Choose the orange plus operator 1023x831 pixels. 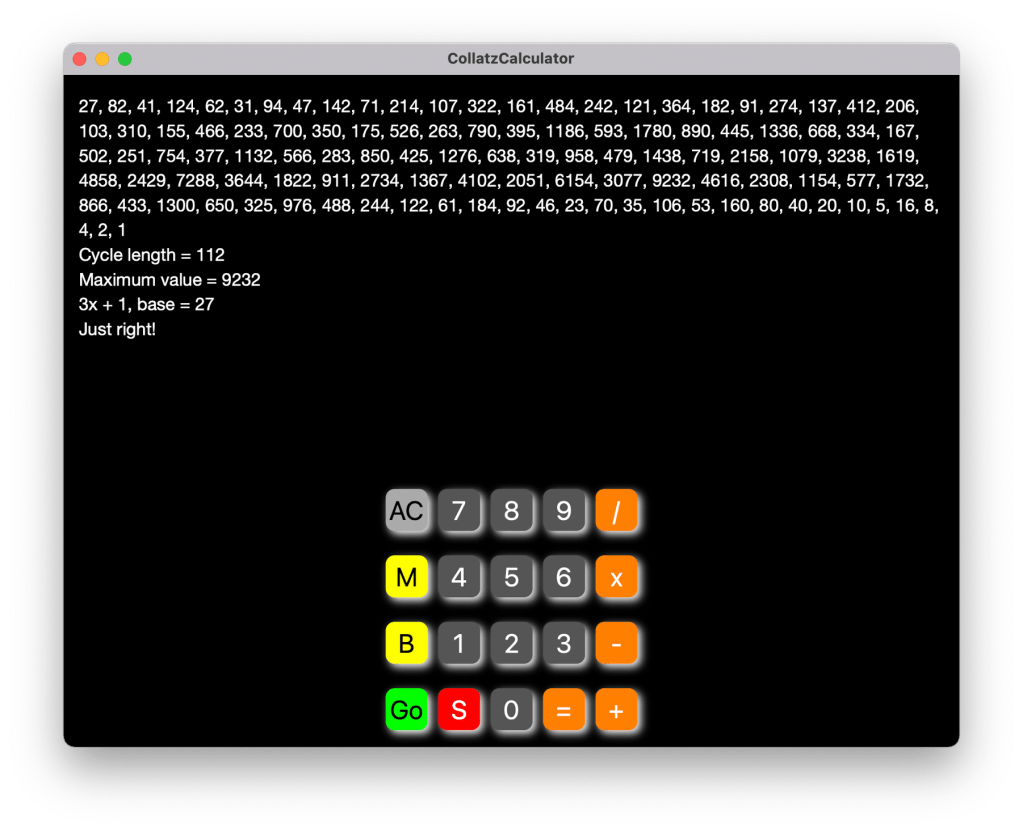[617, 710]
